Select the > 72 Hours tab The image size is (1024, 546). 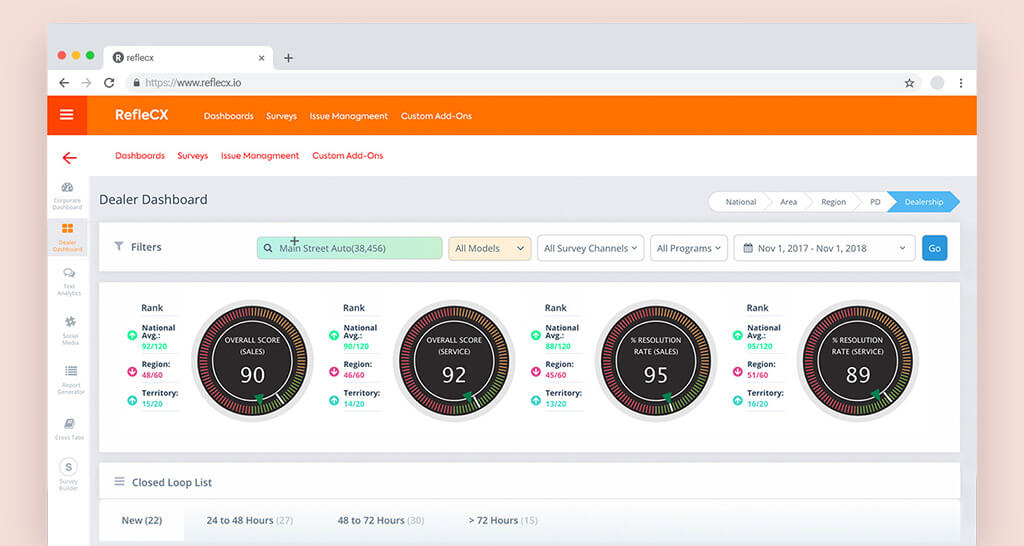pyautogui.click(x=502, y=520)
